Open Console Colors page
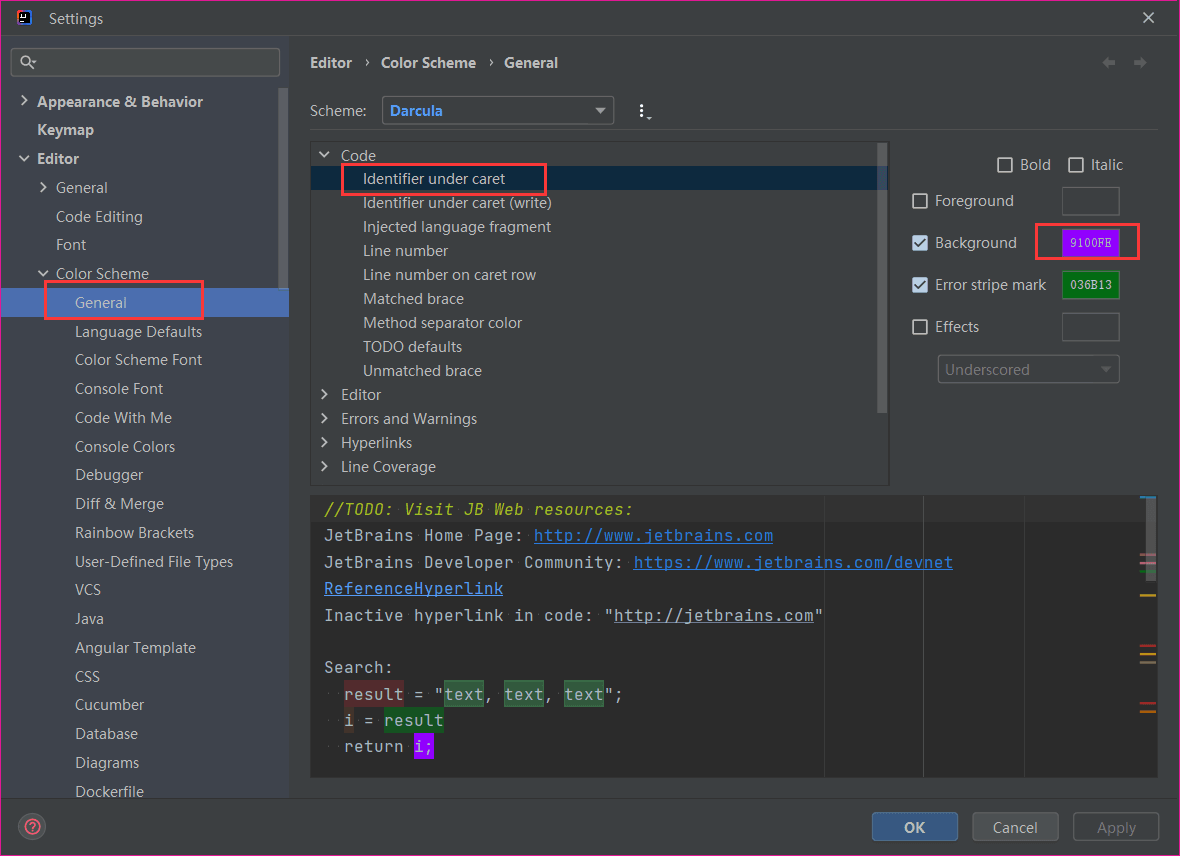 point(125,447)
